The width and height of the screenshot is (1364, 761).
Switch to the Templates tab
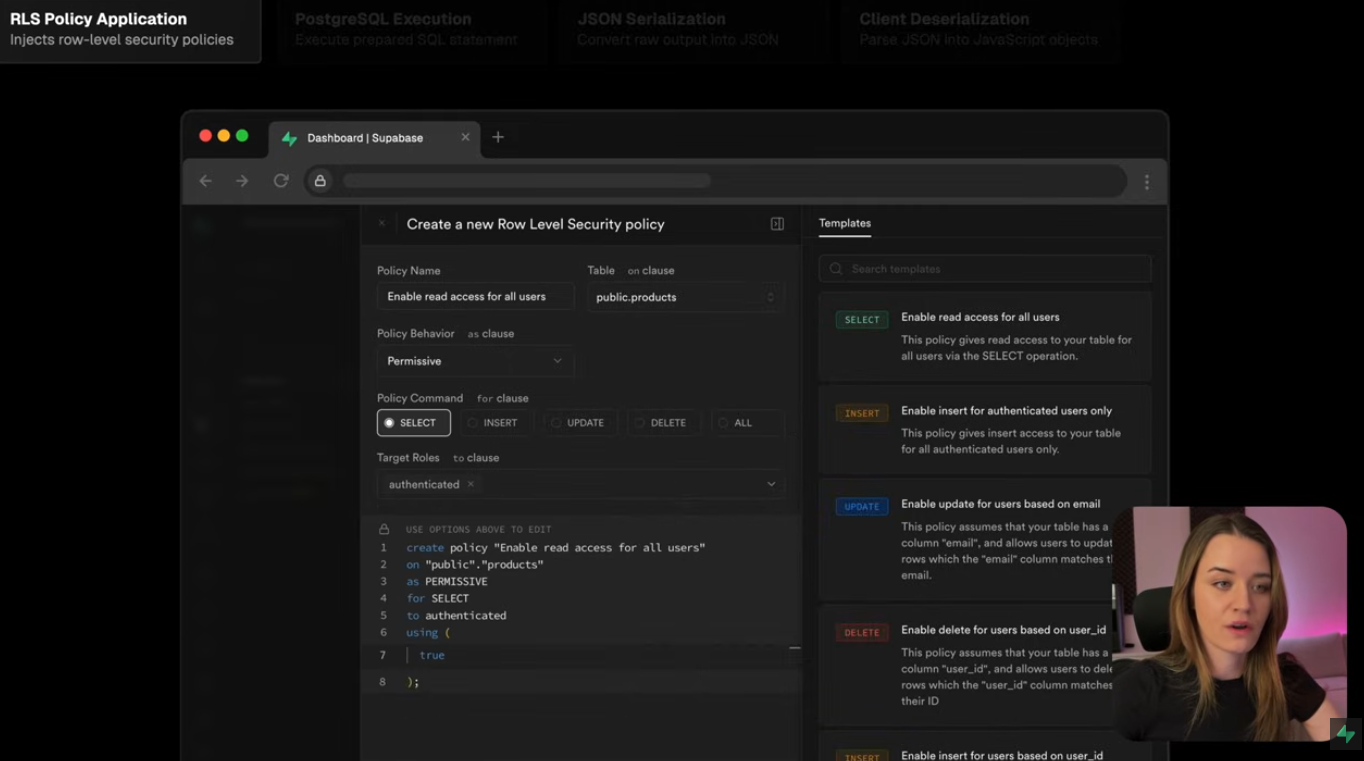click(845, 223)
